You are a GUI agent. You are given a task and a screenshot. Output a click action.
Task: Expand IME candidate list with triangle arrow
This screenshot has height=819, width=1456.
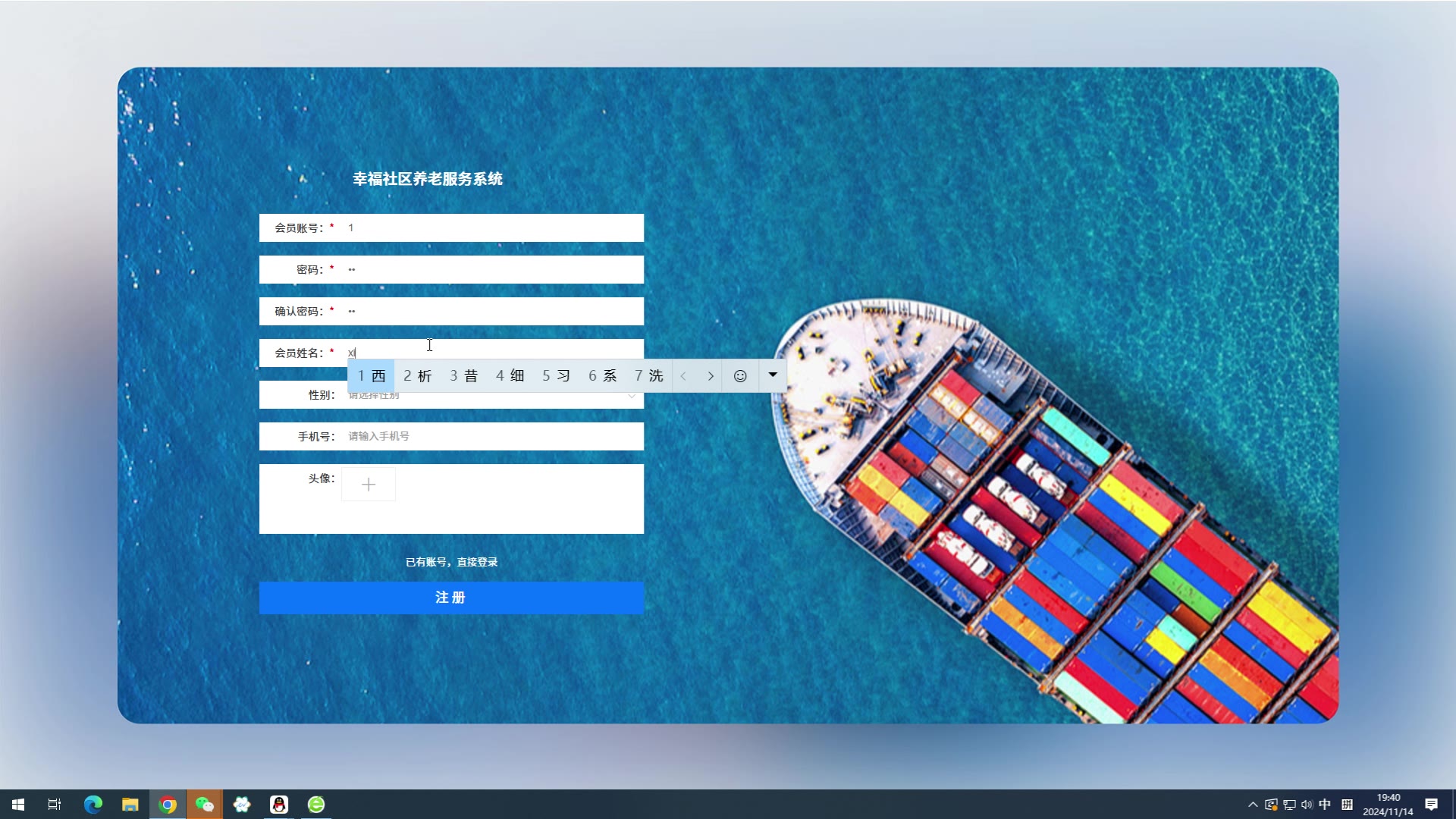pyautogui.click(x=773, y=375)
